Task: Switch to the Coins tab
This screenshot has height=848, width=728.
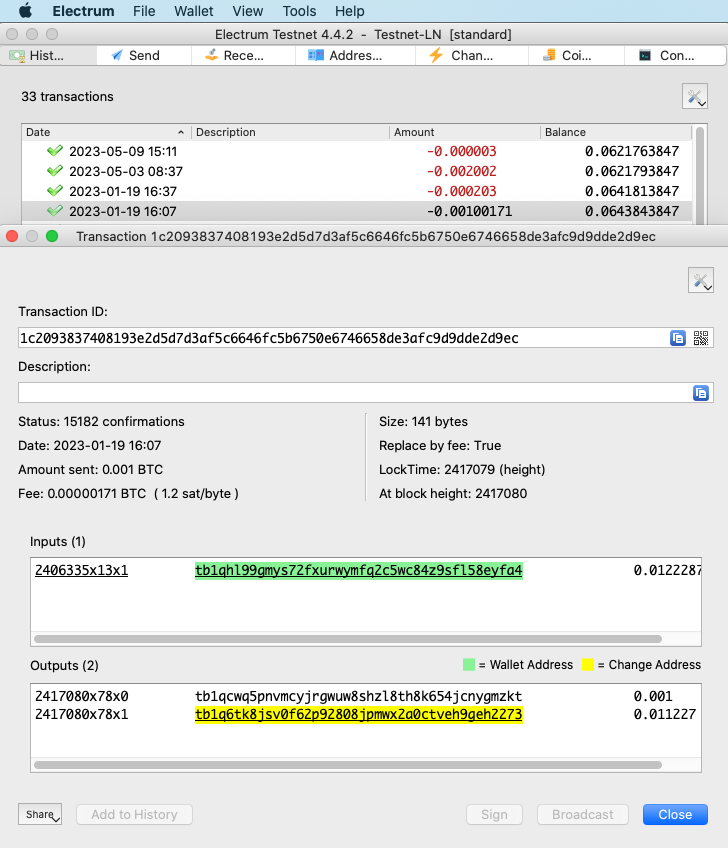Action: (x=576, y=56)
